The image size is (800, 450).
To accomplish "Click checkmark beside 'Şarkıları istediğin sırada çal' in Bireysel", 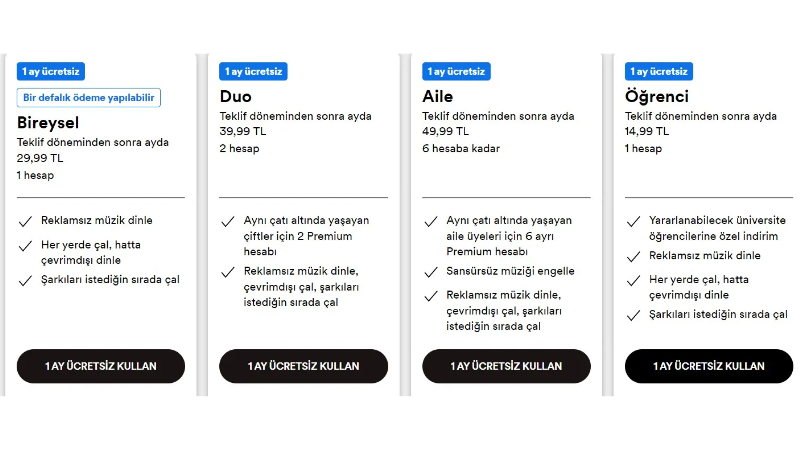I will (x=25, y=281).
